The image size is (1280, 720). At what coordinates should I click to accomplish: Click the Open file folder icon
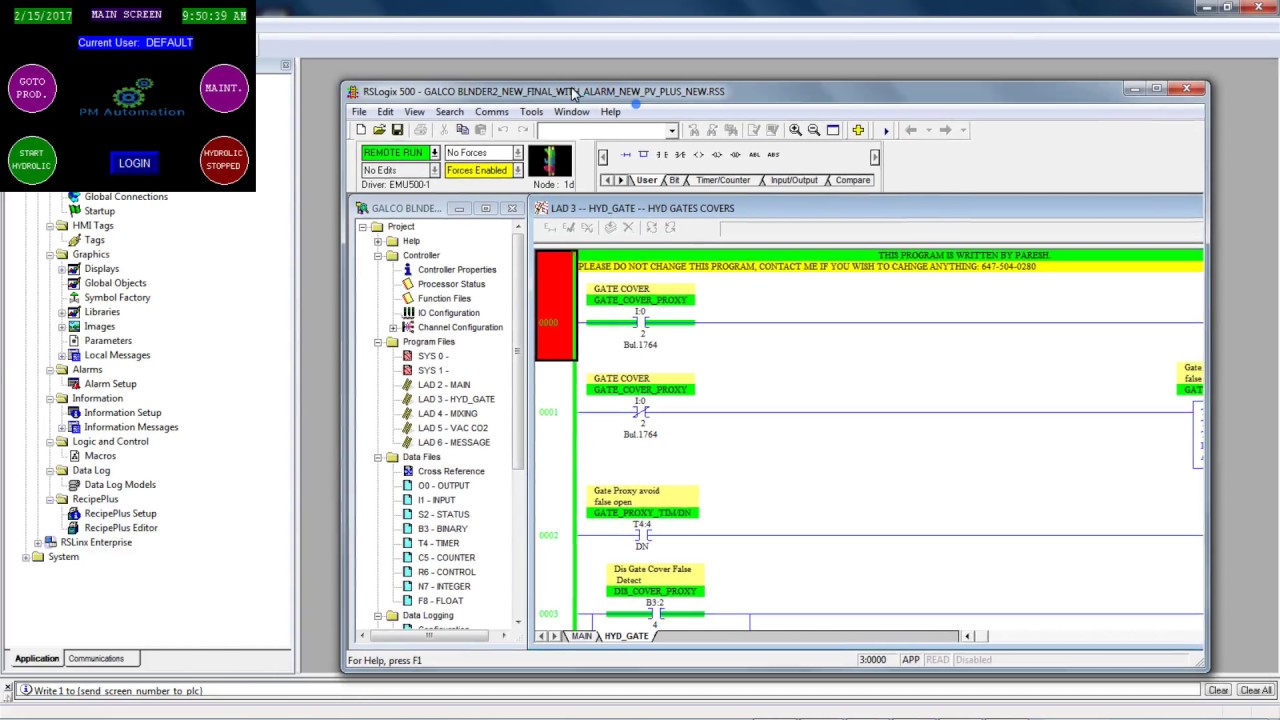coord(379,130)
